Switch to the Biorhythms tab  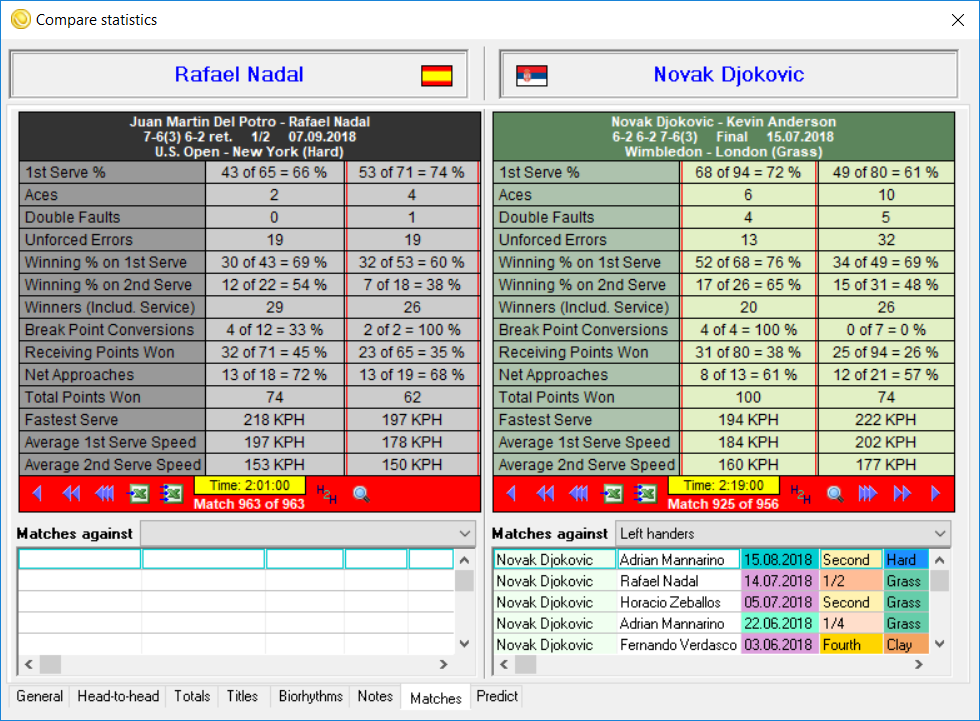[x=310, y=696]
